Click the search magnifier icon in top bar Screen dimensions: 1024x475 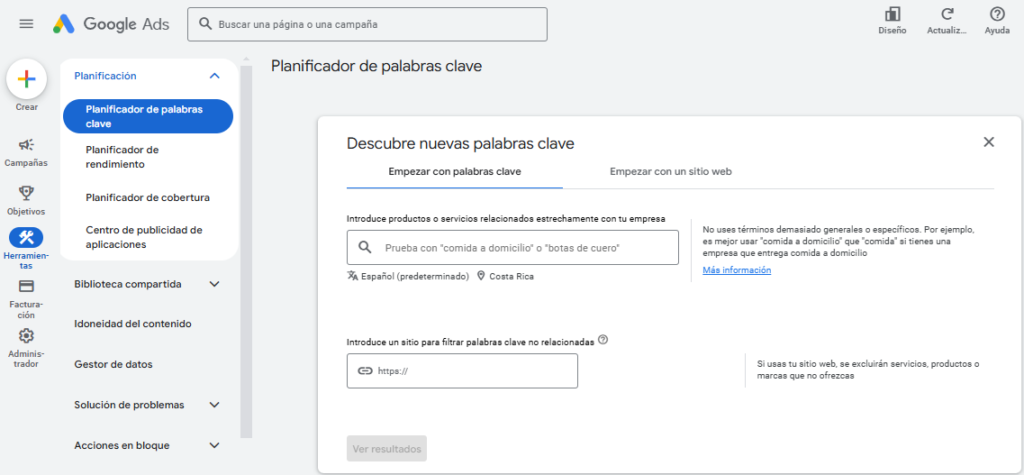205,24
